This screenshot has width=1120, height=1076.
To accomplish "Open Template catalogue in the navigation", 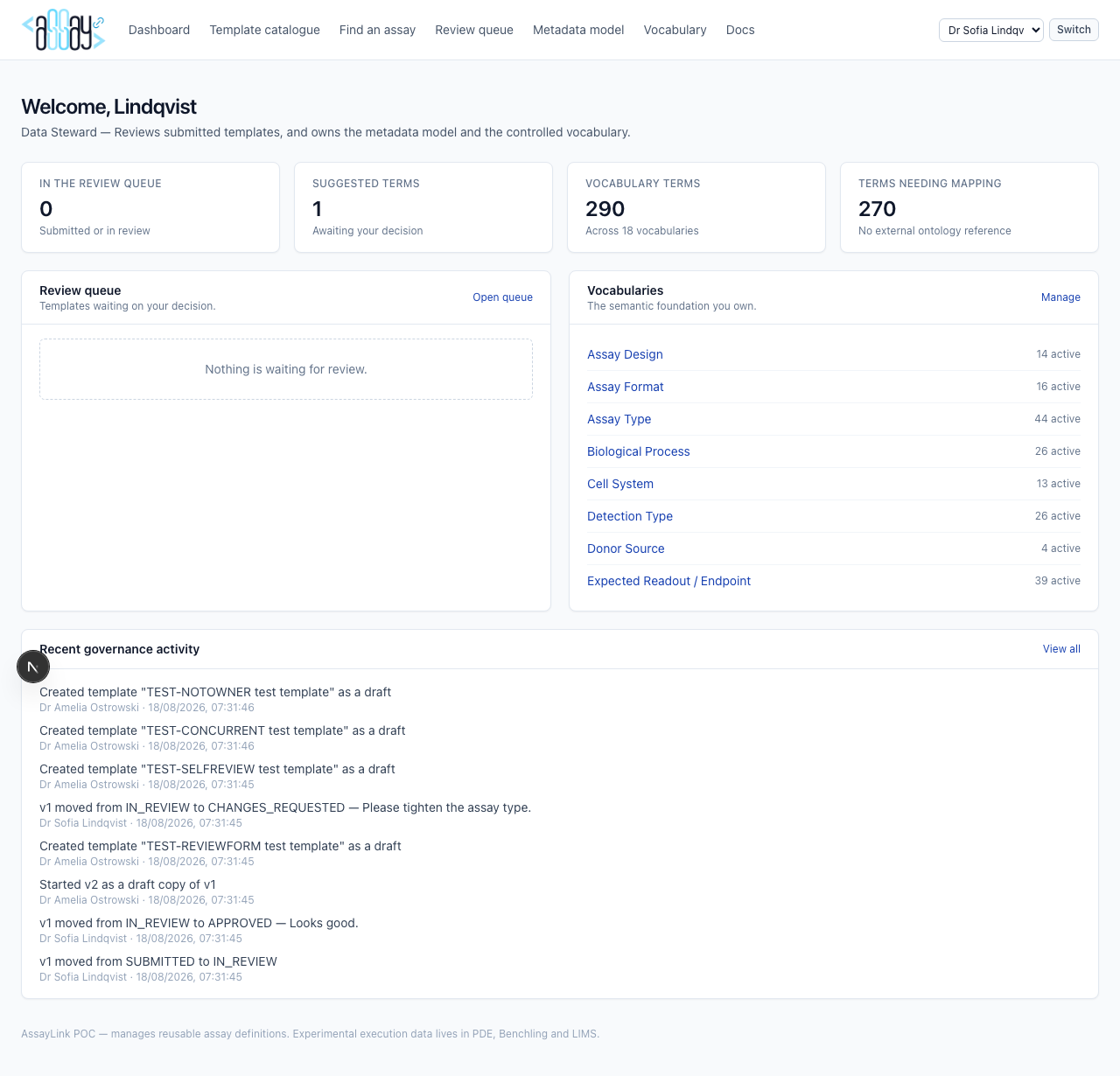I will pyautogui.click(x=264, y=30).
